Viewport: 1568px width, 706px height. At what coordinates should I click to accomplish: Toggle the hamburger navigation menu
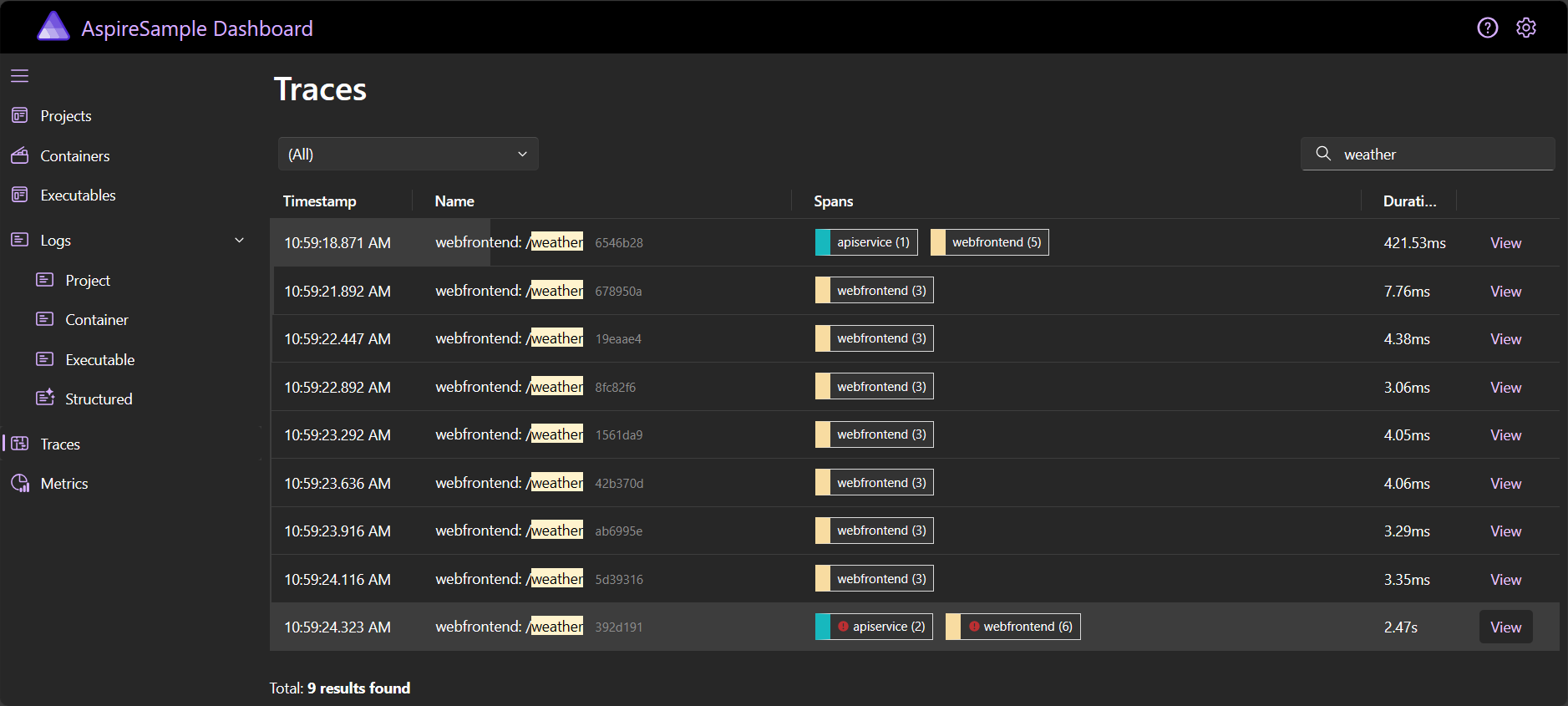pyautogui.click(x=20, y=76)
